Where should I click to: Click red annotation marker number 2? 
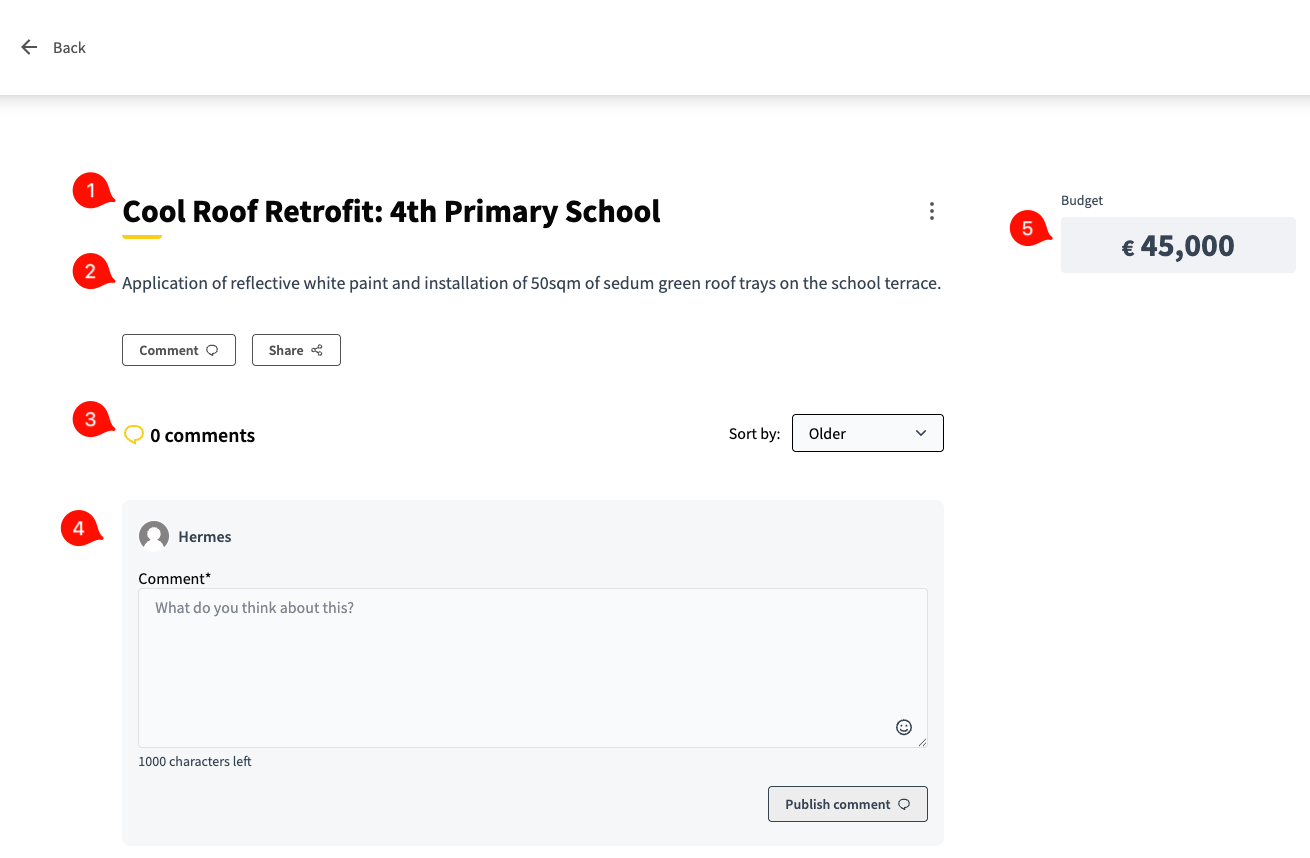point(91,271)
